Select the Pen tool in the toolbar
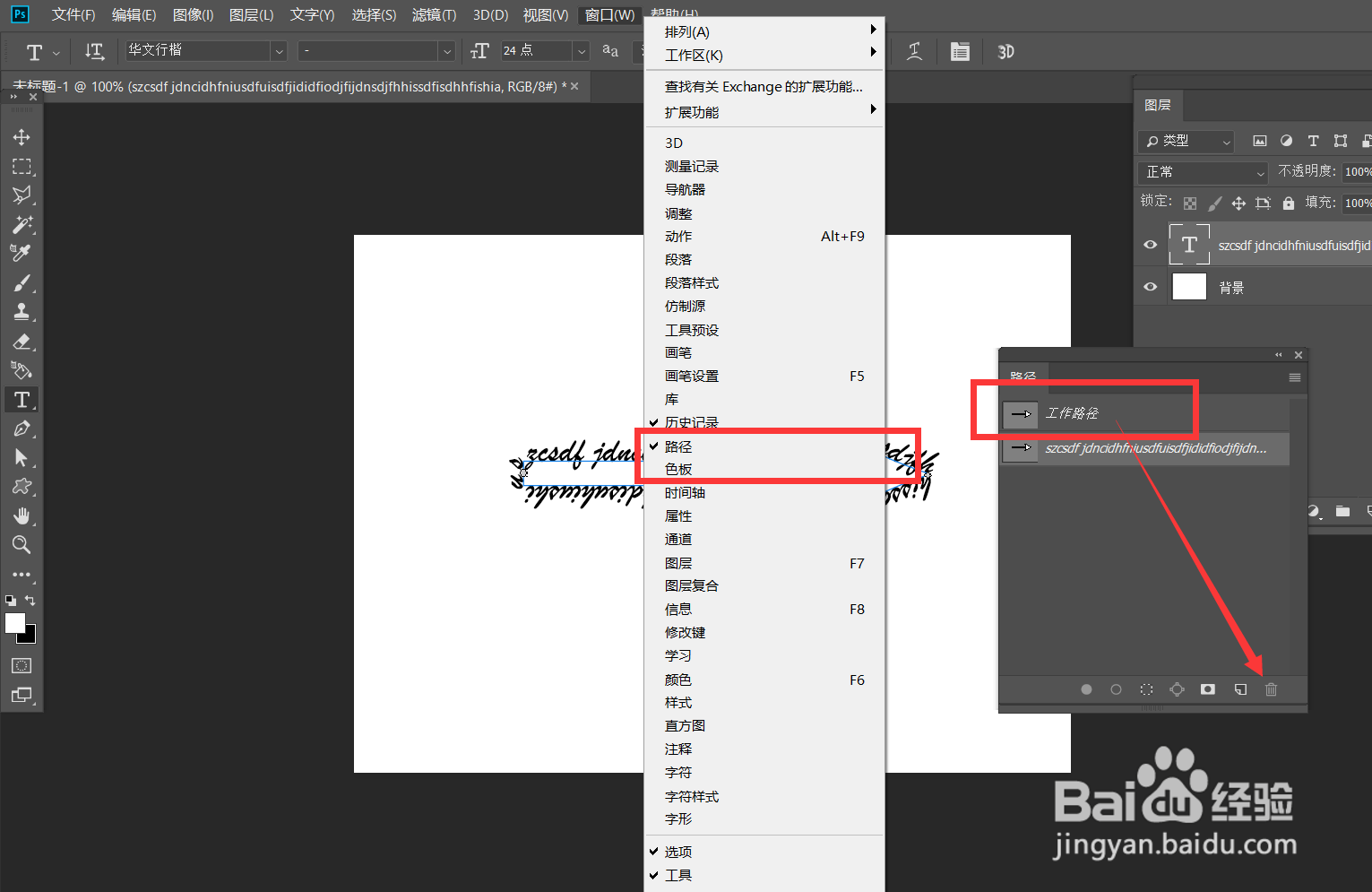The height and width of the screenshot is (892, 1372). 22,429
